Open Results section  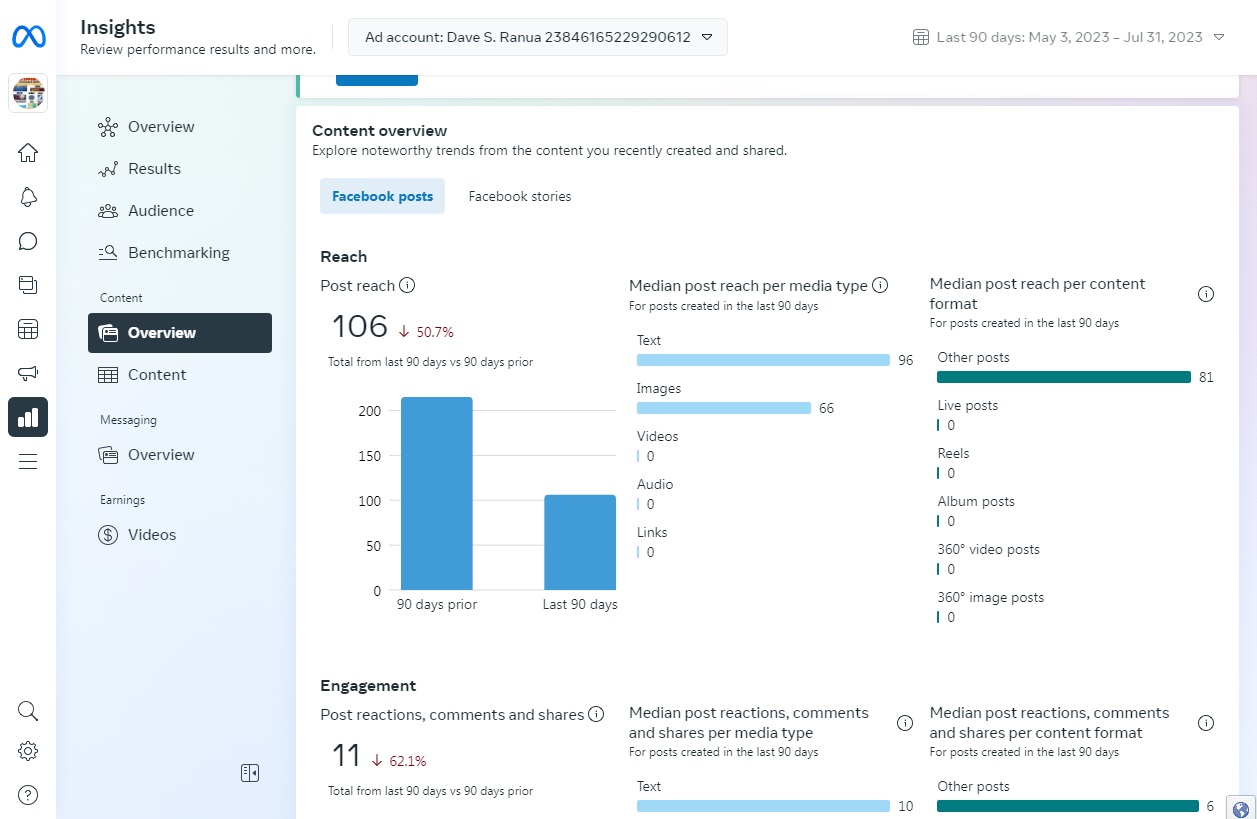coord(180,169)
